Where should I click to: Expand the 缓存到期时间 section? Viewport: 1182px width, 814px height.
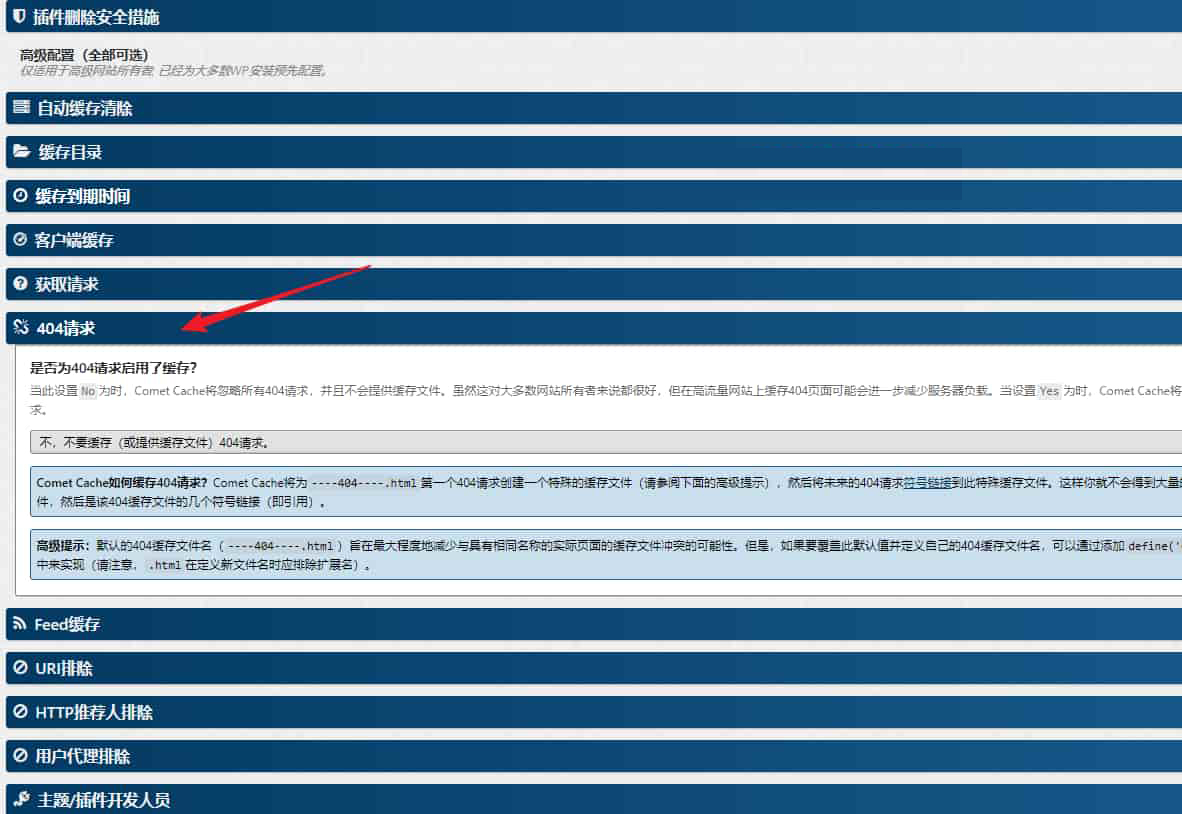tap(594, 196)
